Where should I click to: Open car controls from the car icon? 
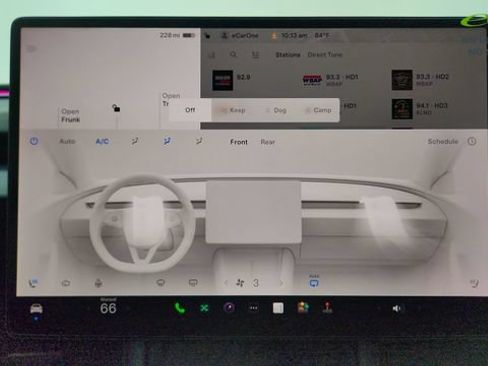click(x=36, y=309)
